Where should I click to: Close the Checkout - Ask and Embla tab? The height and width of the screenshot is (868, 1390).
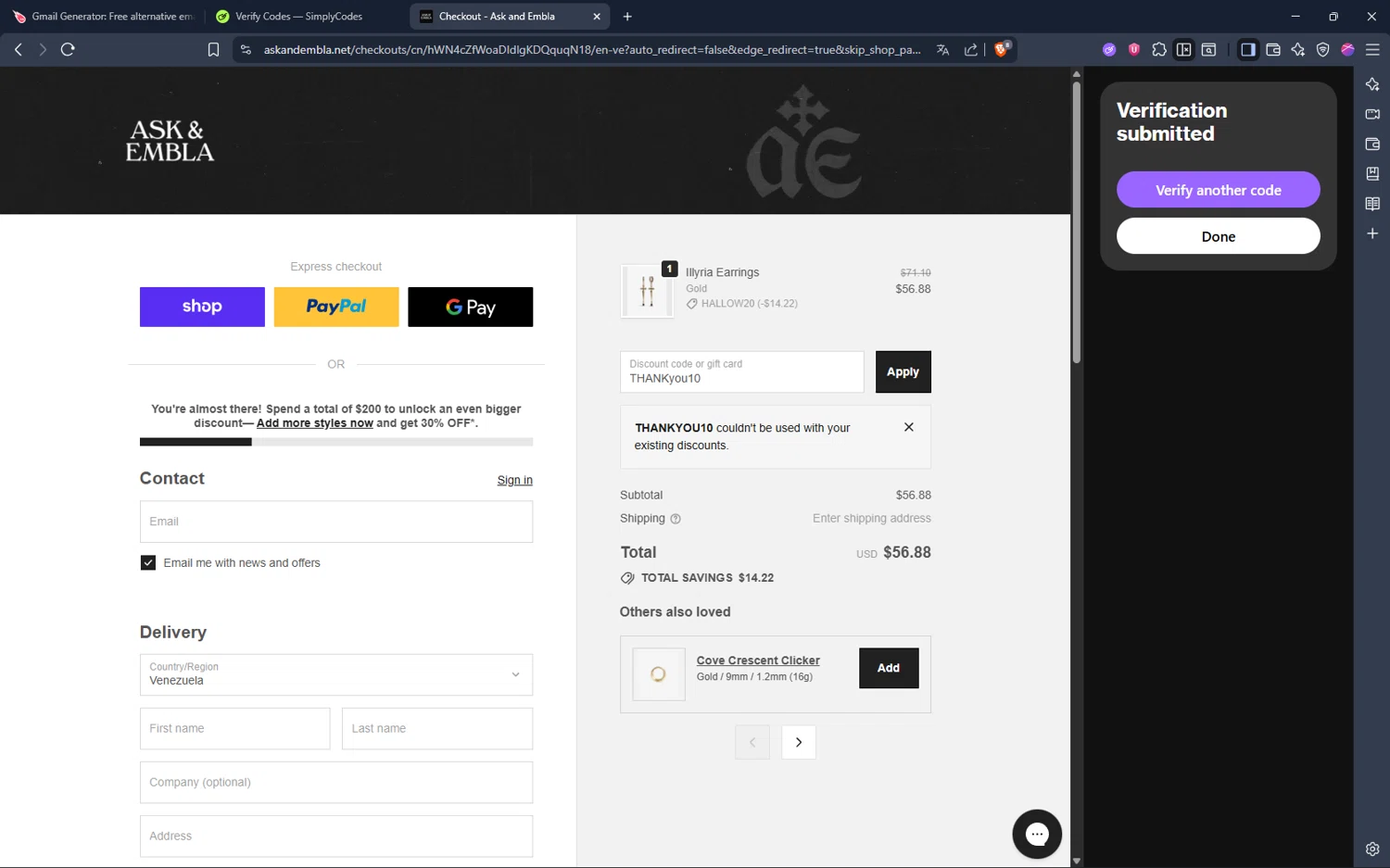597,17
